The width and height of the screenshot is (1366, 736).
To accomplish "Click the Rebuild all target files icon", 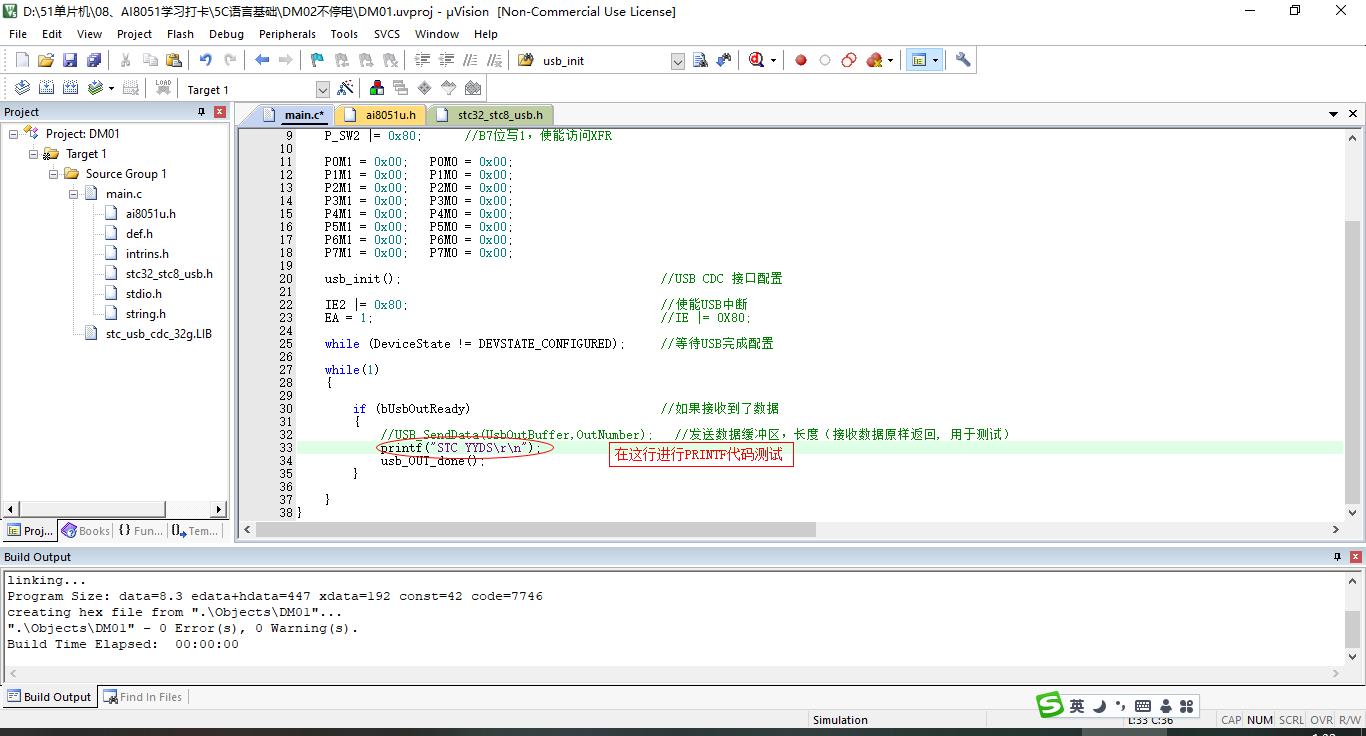I will pyautogui.click(x=71, y=89).
